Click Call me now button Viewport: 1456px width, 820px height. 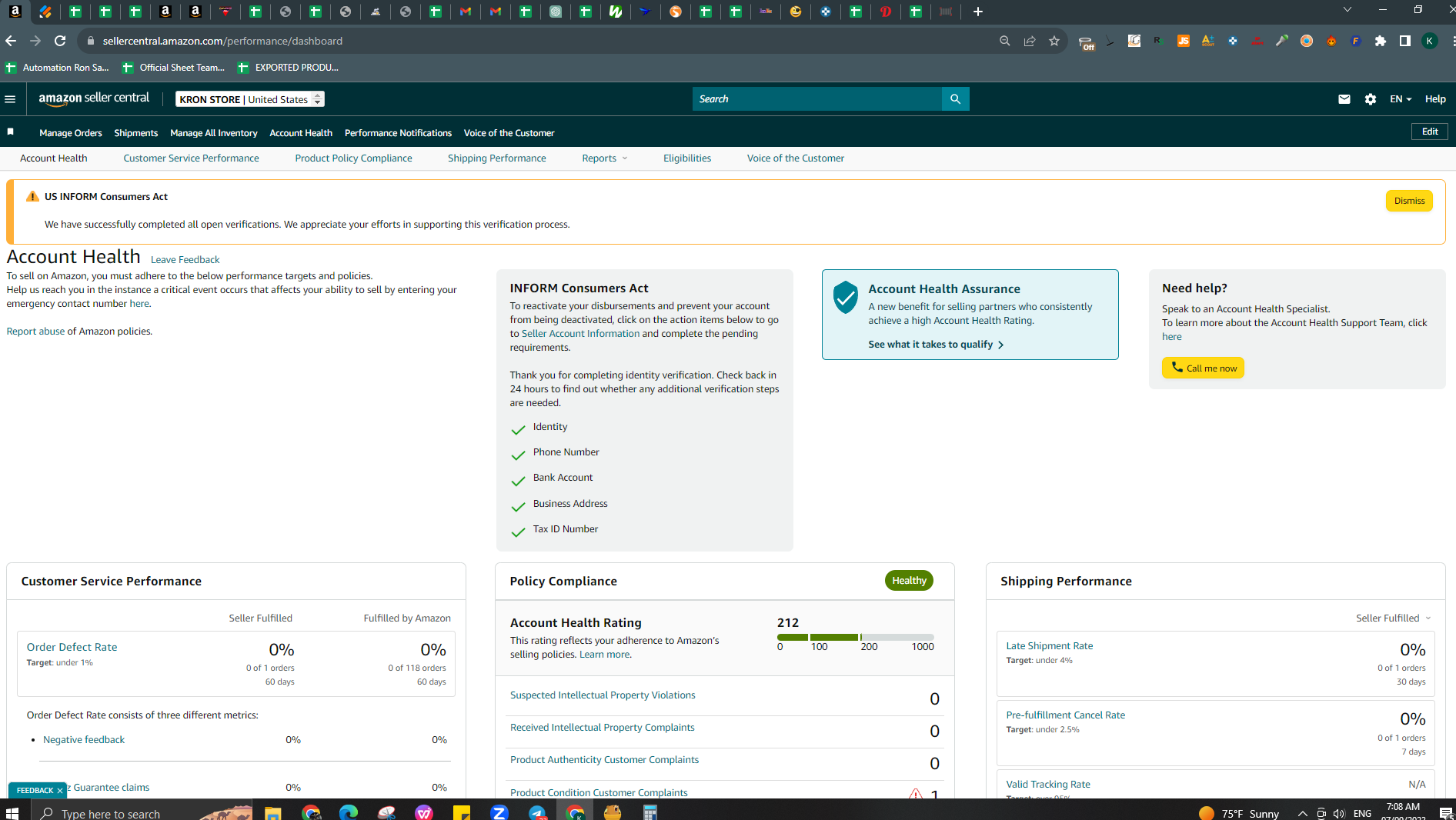pos(1203,368)
